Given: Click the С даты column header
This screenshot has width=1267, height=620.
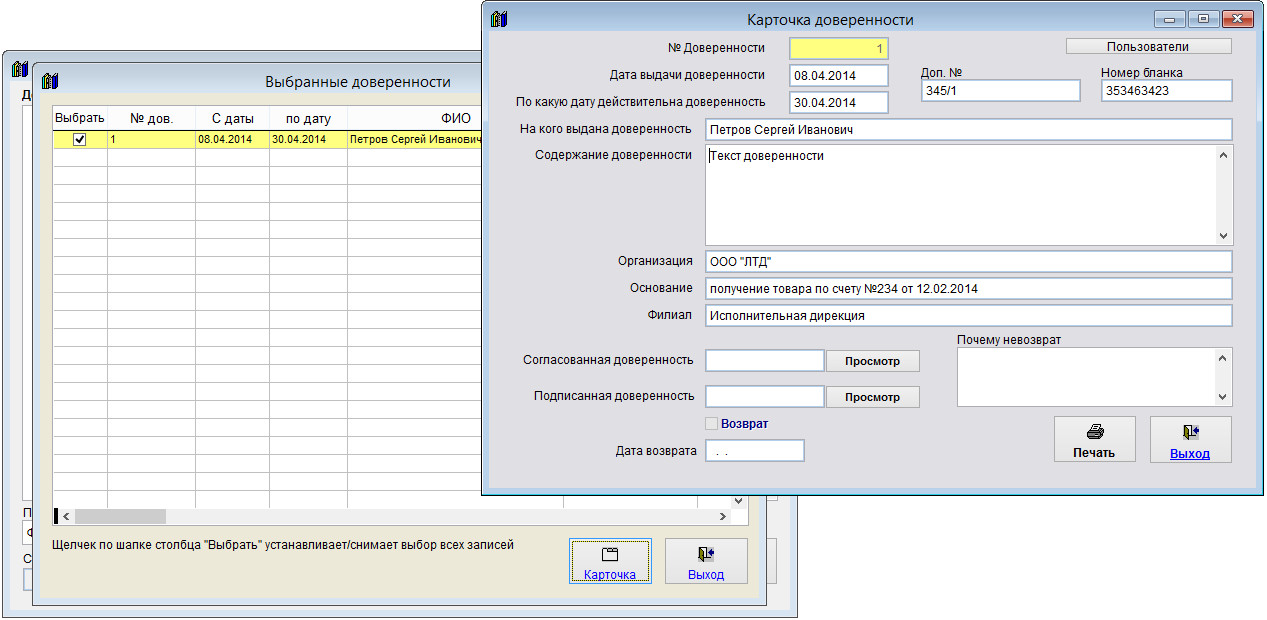Looking at the screenshot, I should [232, 118].
